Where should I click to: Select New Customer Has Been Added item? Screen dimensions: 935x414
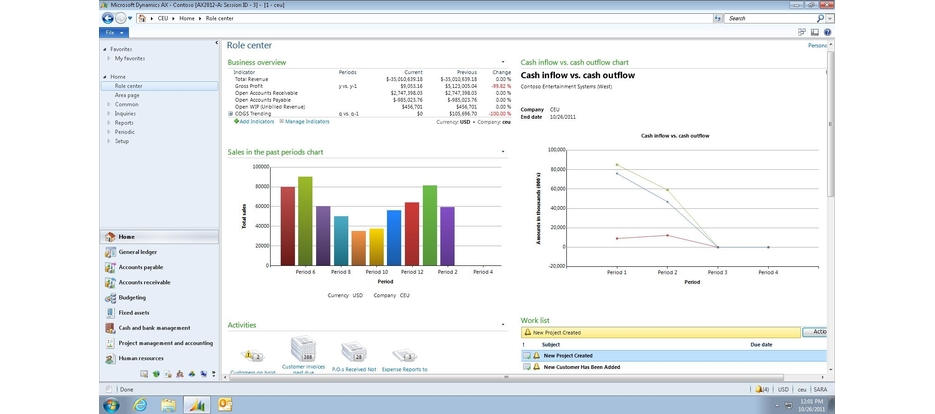click(x=674, y=367)
